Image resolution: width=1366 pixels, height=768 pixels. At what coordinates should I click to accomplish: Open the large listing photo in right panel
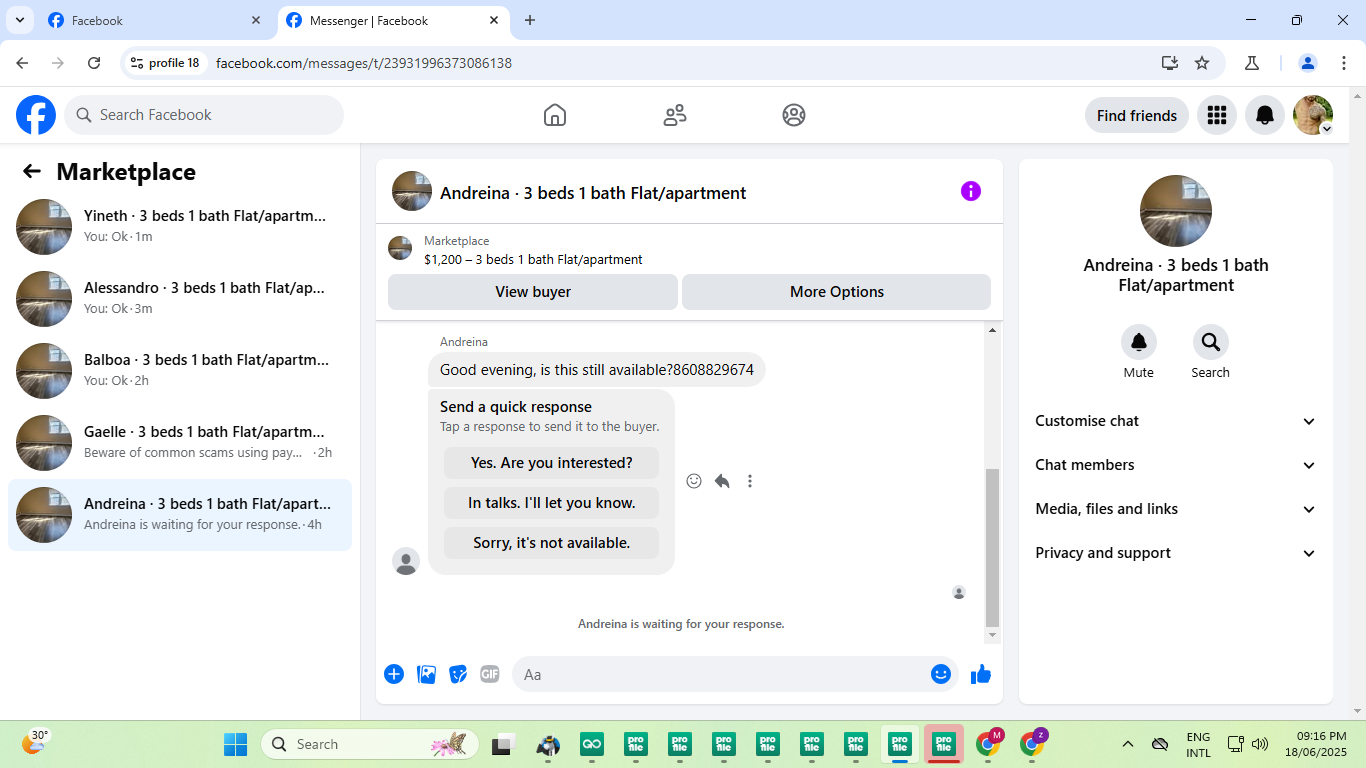coord(1176,211)
